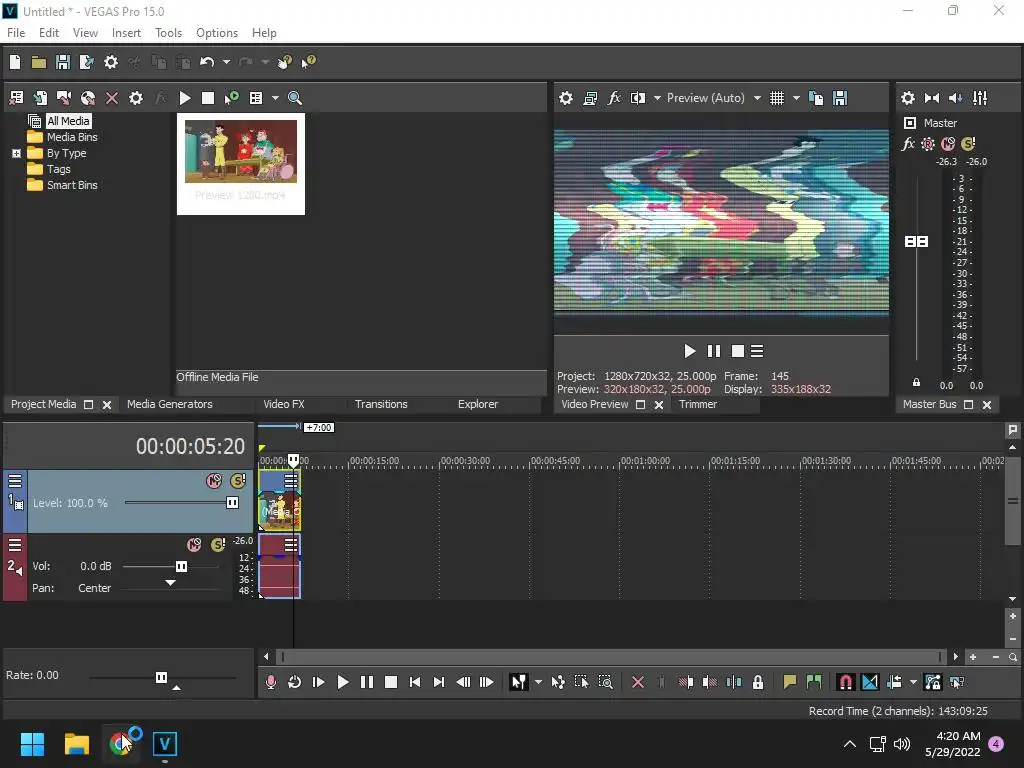
Task: Mute audio track 2
Action: coord(194,545)
